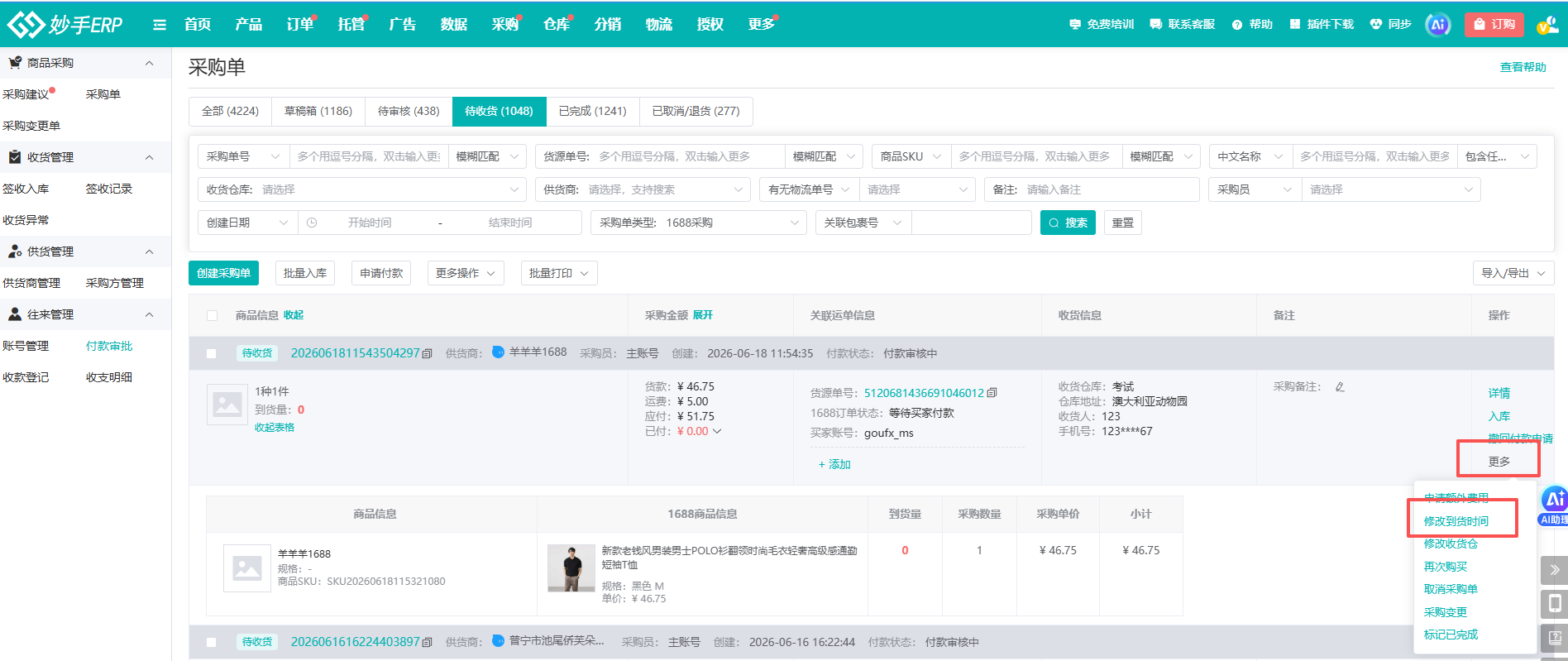The width and height of the screenshot is (1568, 661).
Task: Click + 添加 in logistics info
Action: pyautogui.click(x=834, y=464)
